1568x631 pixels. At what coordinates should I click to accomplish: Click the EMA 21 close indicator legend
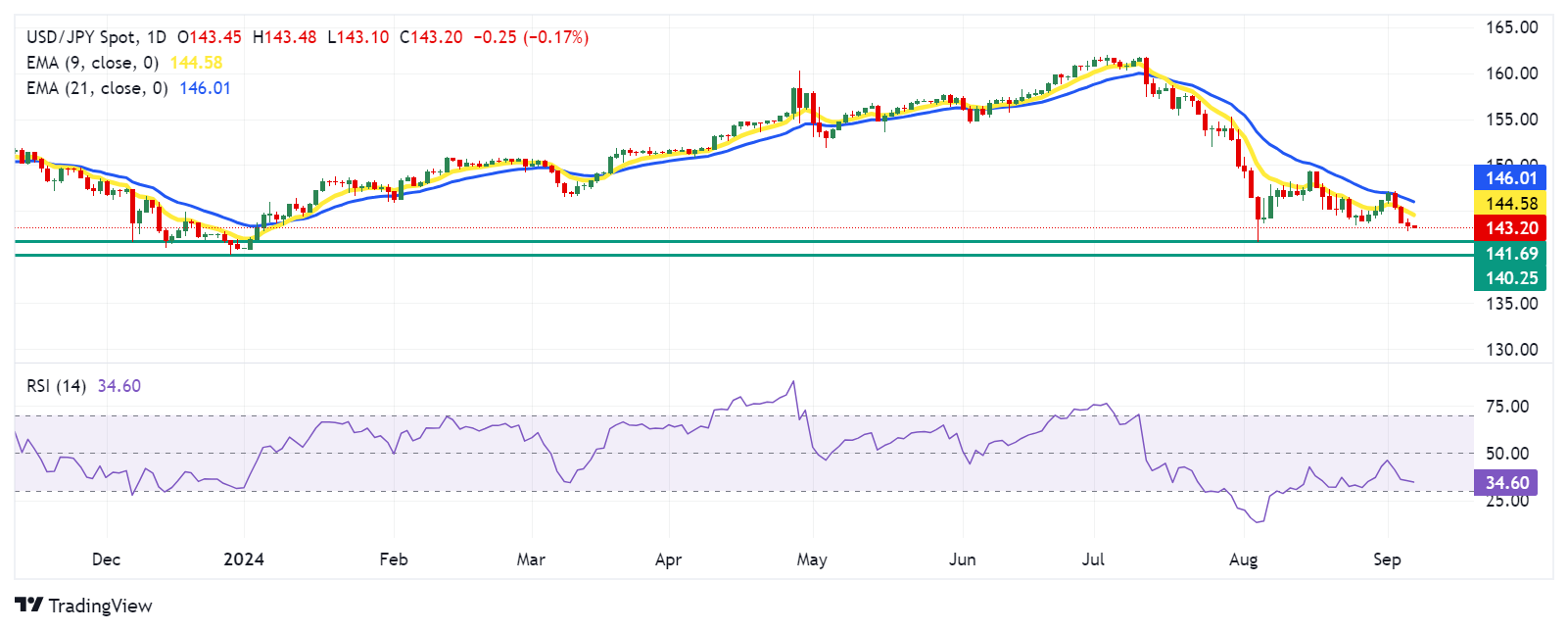coord(97,88)
